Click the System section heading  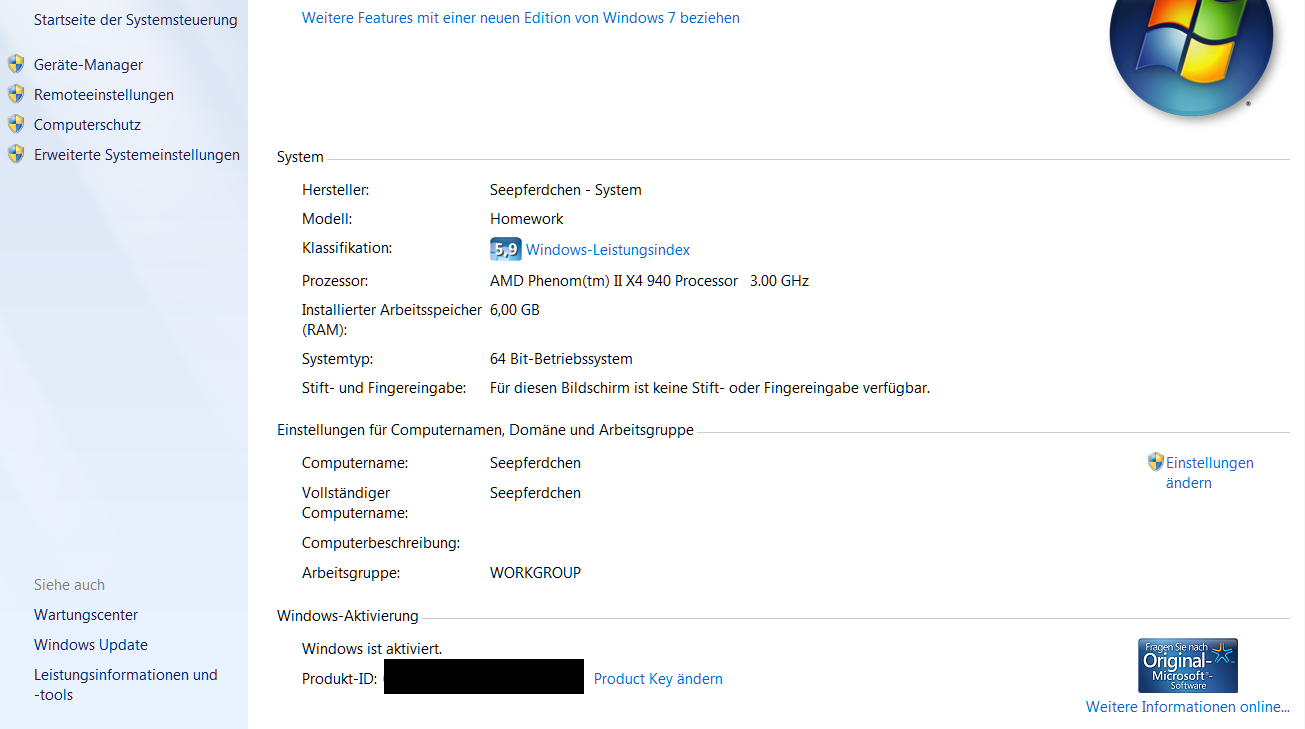[300, 157]
